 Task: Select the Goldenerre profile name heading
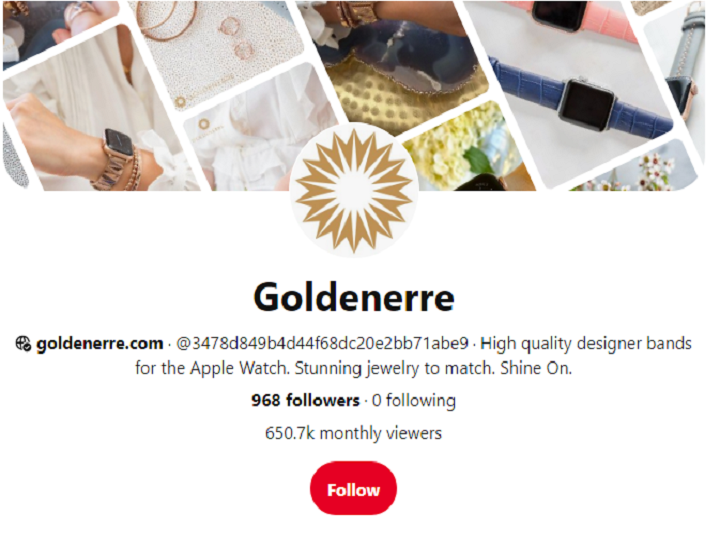point(354,298)
